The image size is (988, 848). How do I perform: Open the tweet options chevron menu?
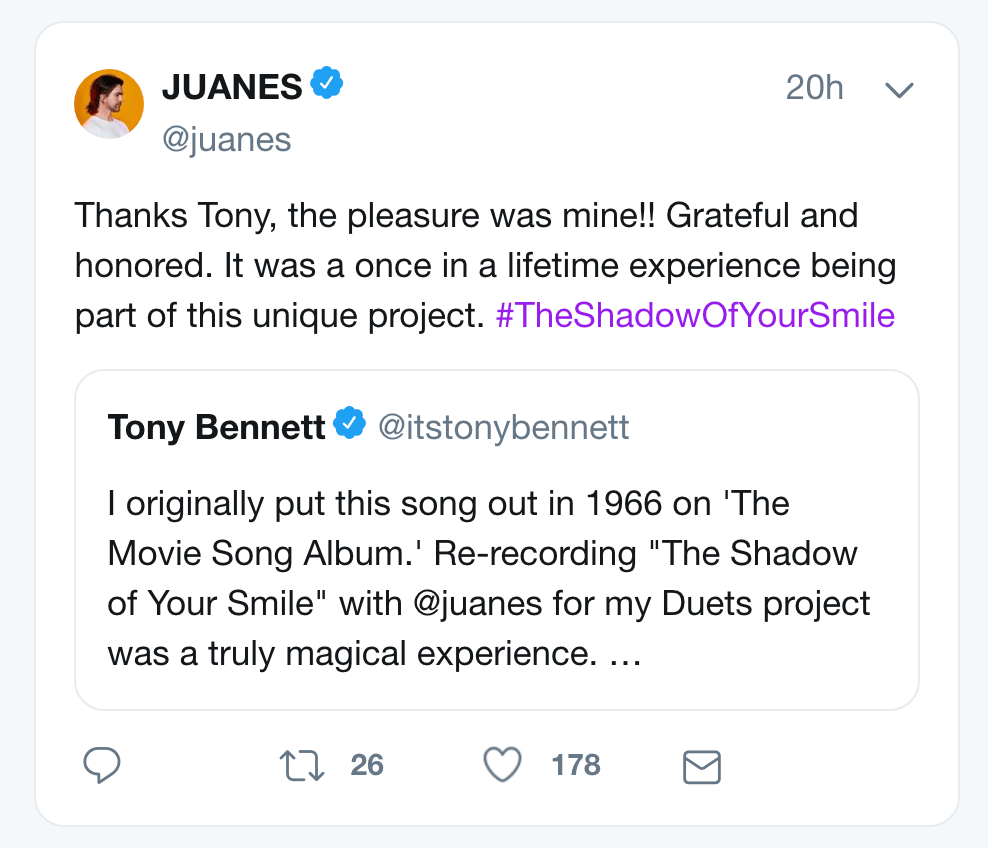900,89
